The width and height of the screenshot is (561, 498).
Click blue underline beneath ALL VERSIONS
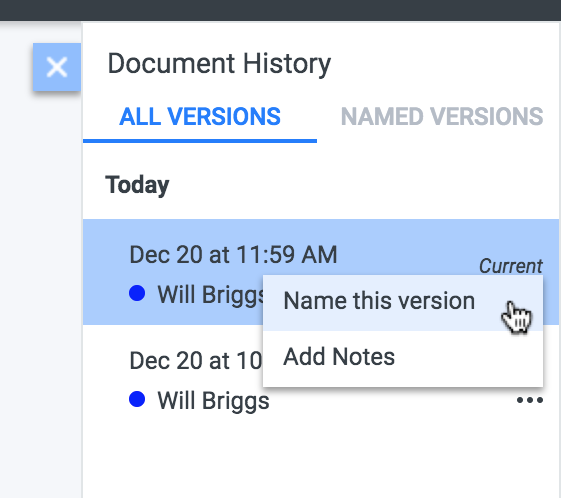coord(200,141)
